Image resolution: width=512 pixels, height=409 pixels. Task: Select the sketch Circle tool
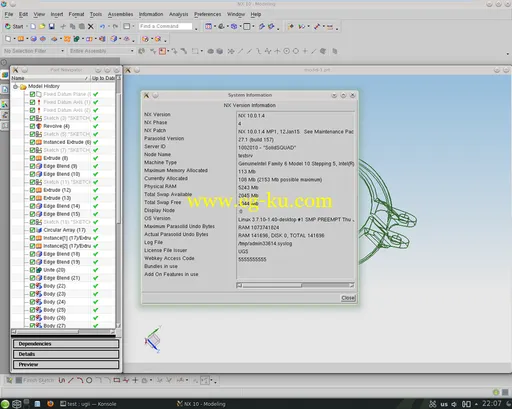(89, 380)
